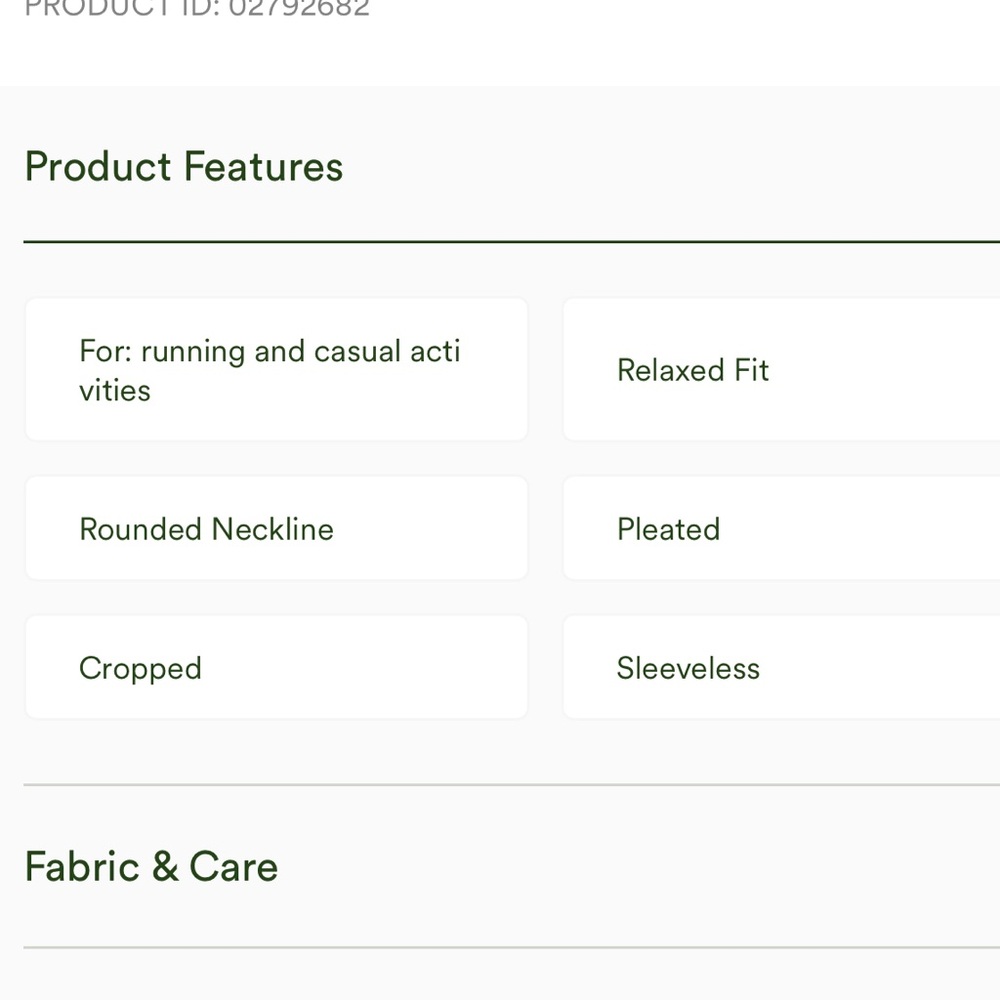Select the Rounded Neckline feature card
Screen dimensions: 1000x1000
click(x=277, y=528)
